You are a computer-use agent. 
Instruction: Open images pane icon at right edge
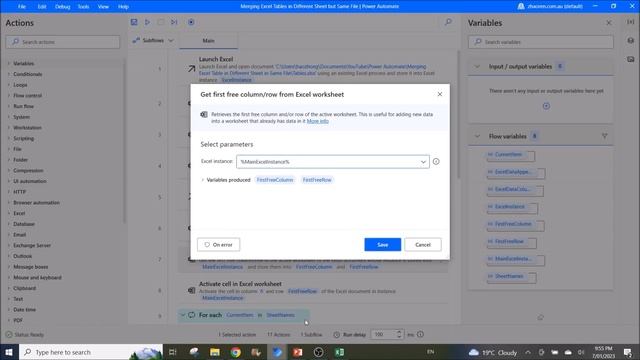[x=631, y=59]
